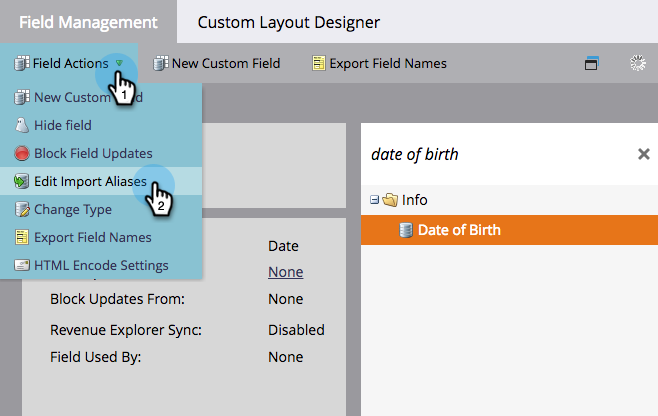Open the Field Actions dropdown arrow

[119, 63]
